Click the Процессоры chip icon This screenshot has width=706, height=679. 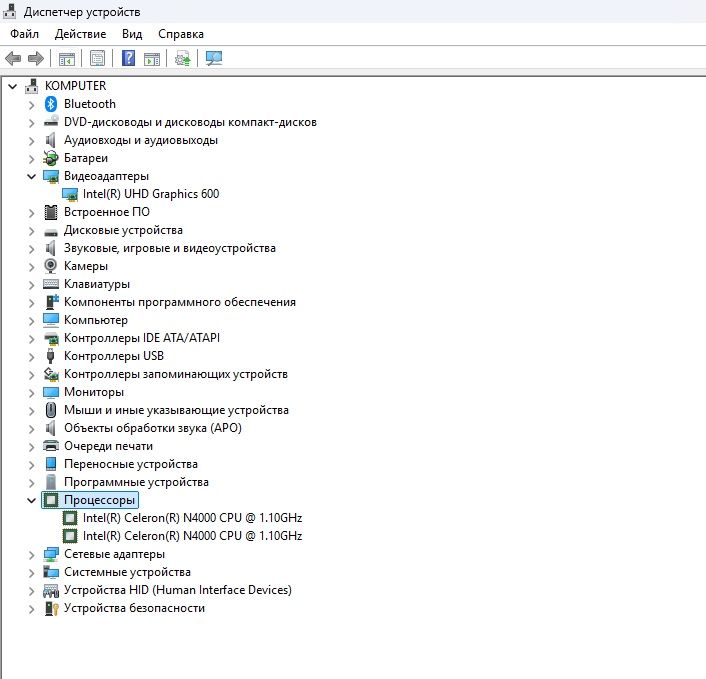(51, 500)
